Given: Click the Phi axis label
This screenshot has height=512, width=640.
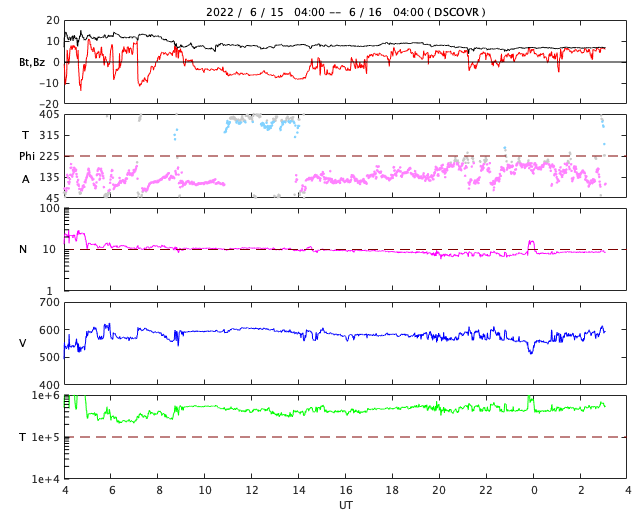Looking at the screenshot, I should point(27,156).
